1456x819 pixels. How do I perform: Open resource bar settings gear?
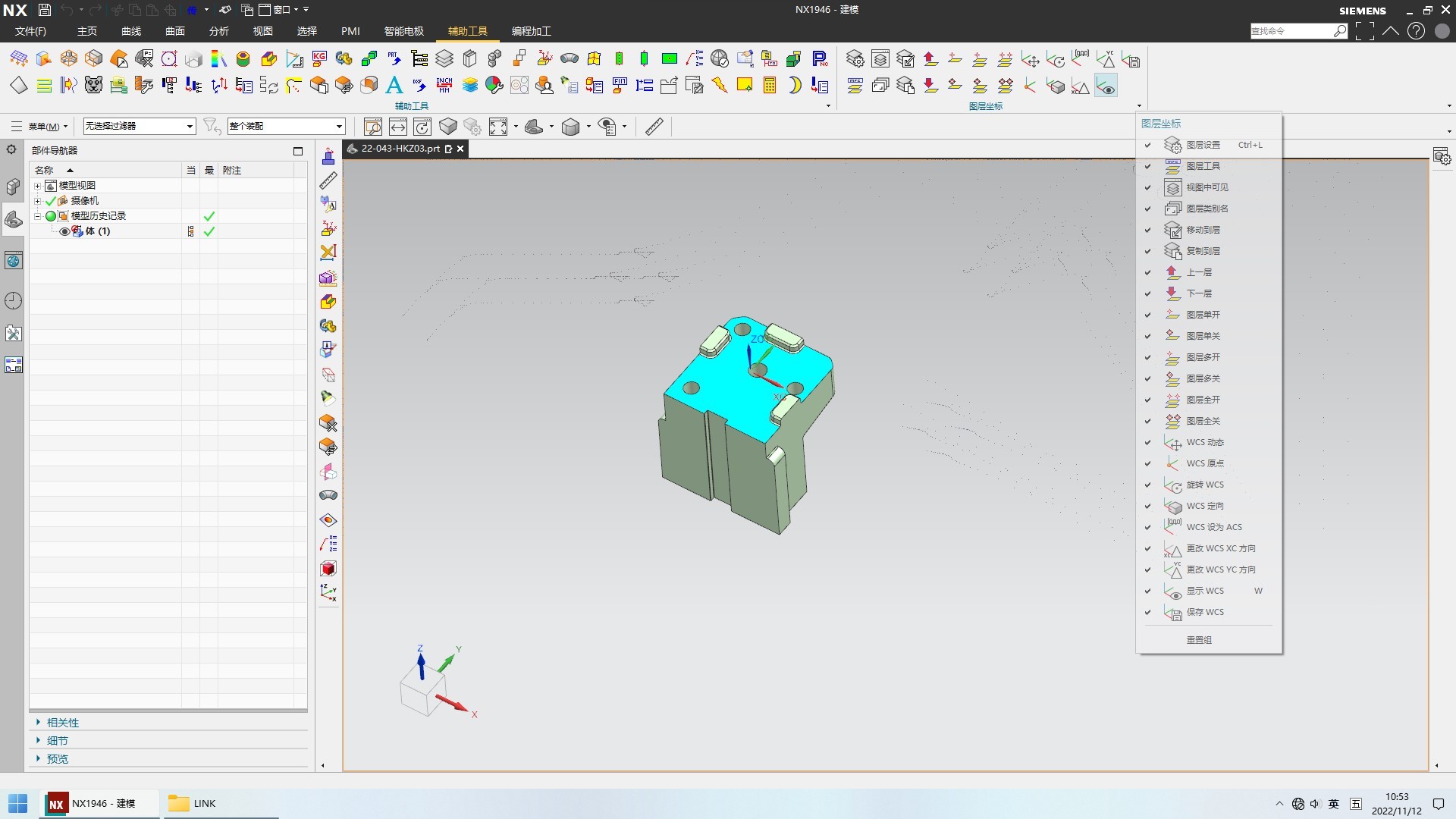(11, 149)
